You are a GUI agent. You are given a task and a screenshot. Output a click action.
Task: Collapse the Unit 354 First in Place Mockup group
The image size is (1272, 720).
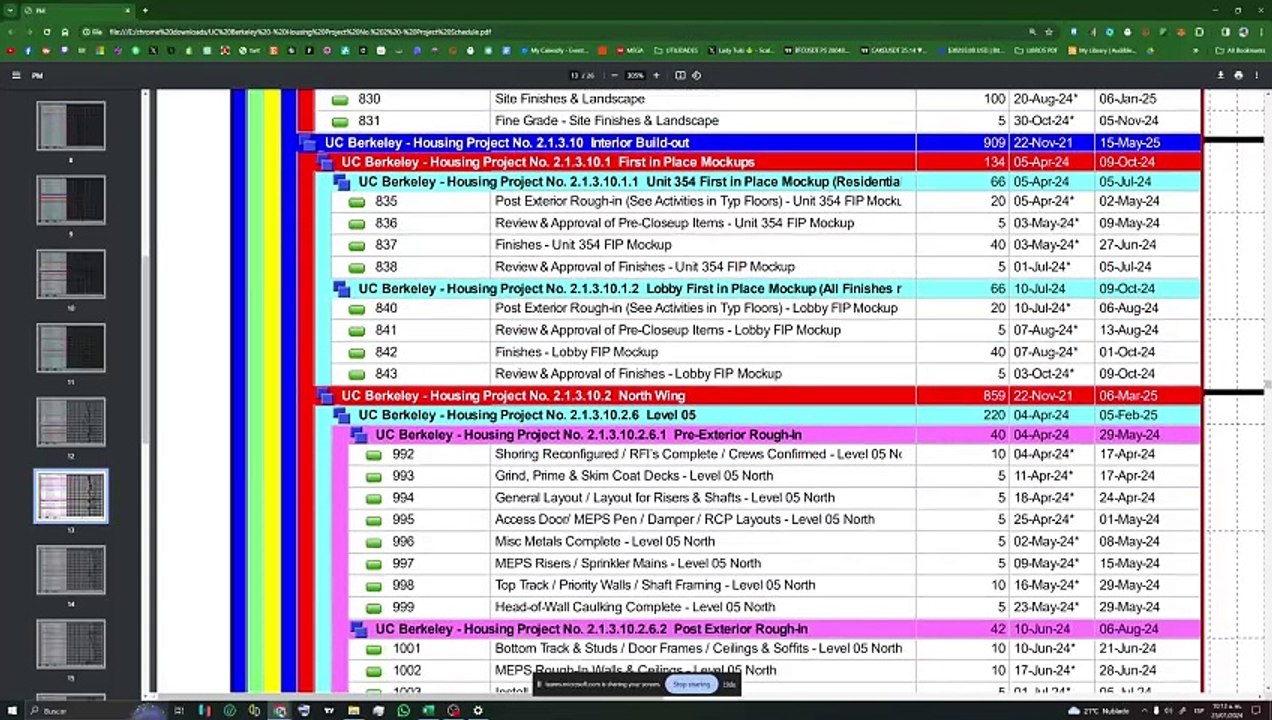[341, 183]
